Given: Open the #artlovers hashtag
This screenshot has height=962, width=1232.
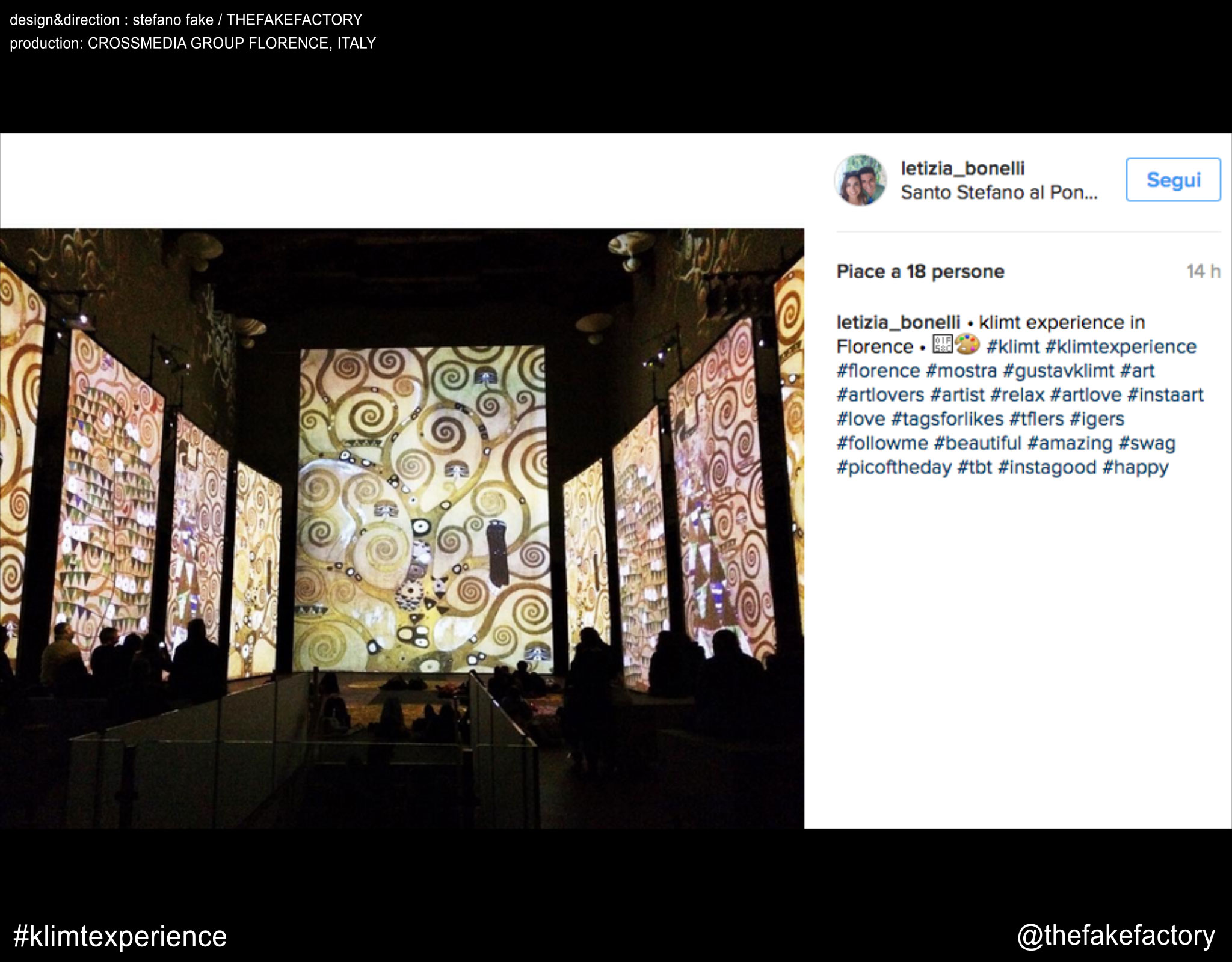Looking at the screenshot, I should click(x=880, y=395).
